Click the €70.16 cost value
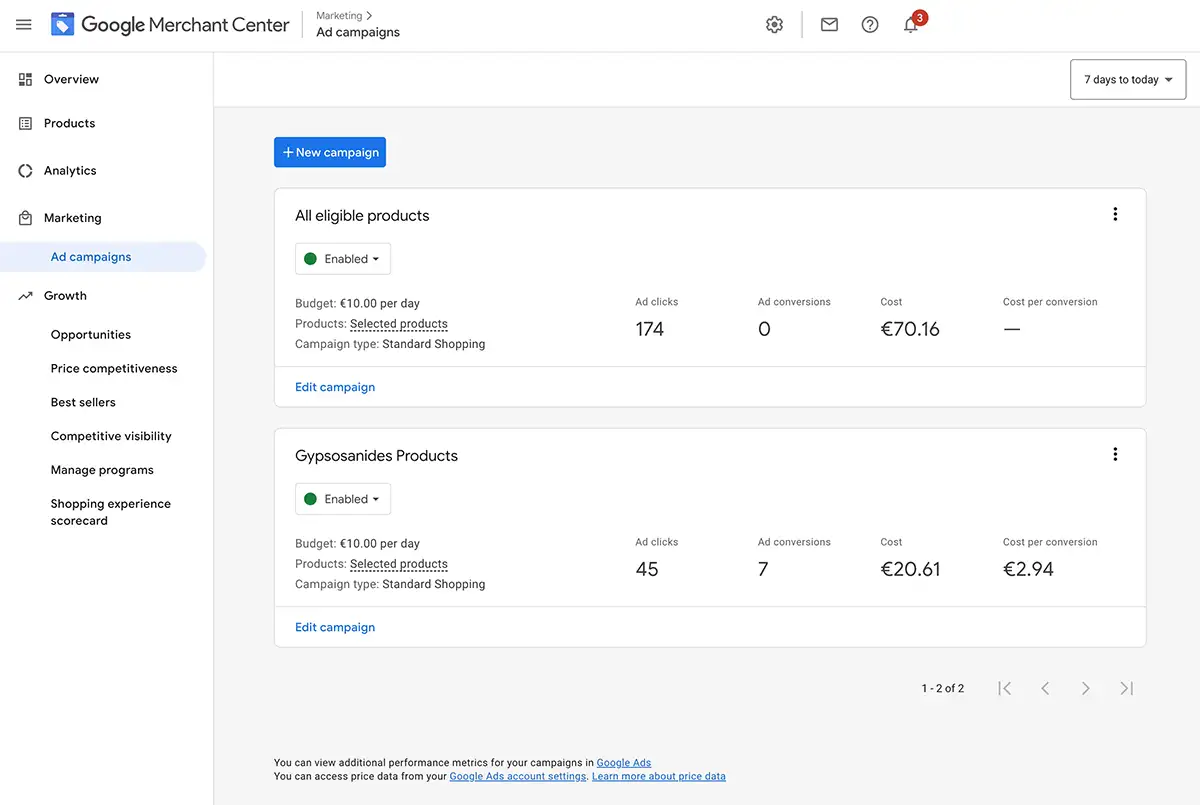Screen dimensions: 1200x805 point(910,329)
